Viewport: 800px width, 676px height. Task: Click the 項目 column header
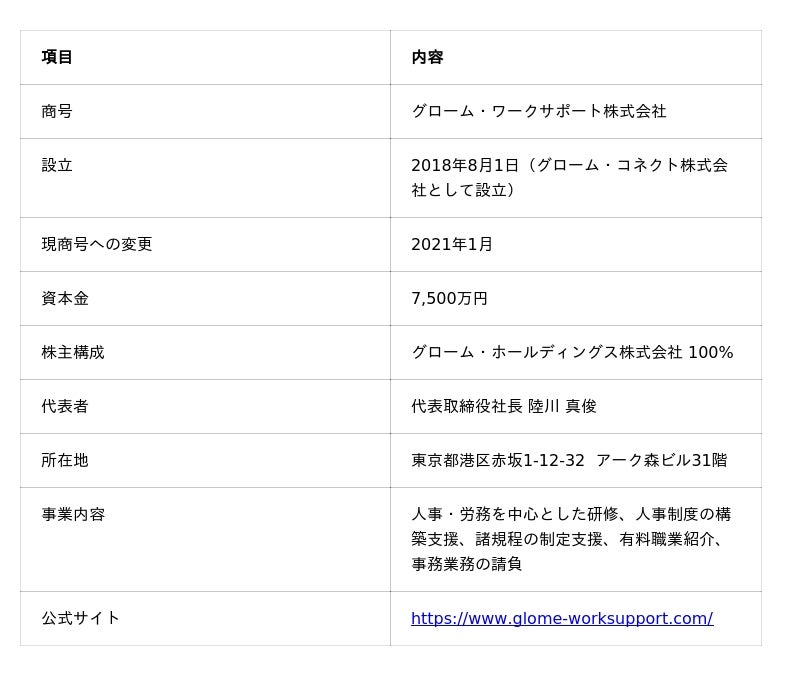tap(57, 57)
